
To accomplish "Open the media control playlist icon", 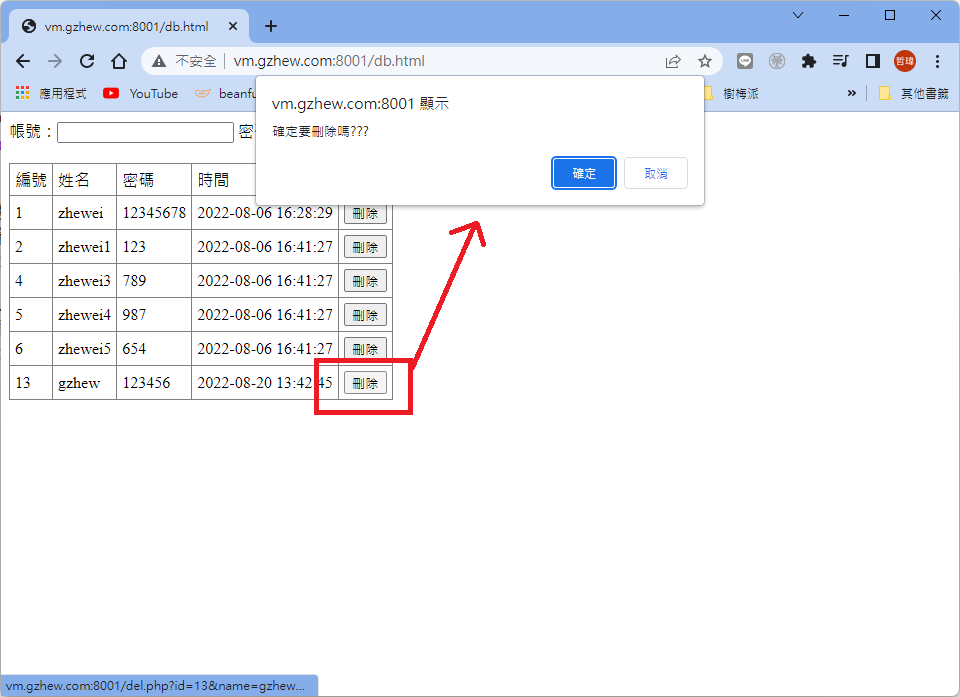I will pyautogui.click(x=841, y=61).
